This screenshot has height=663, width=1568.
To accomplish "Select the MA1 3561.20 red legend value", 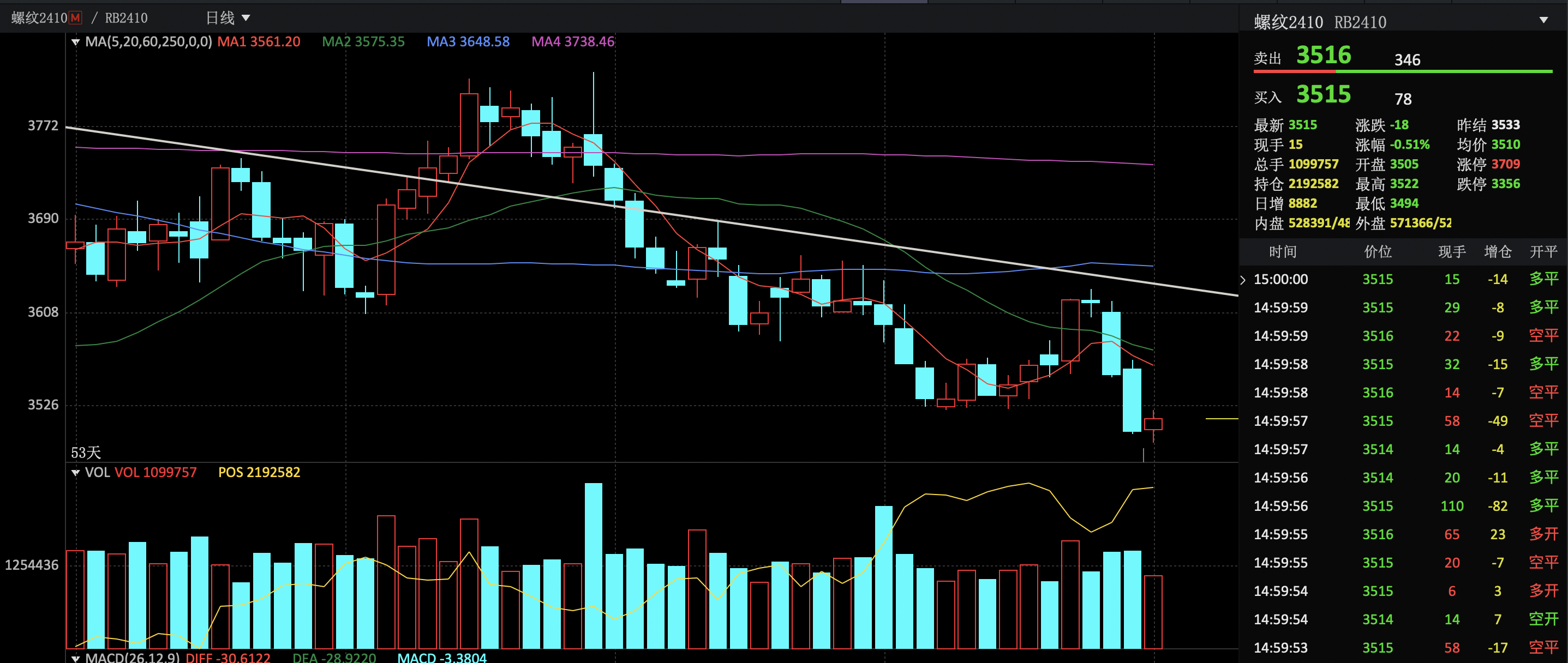I will pos(259,42).
